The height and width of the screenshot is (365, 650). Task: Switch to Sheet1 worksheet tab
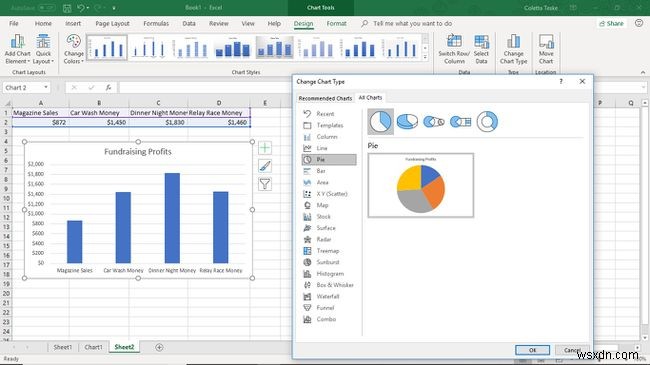63,347
